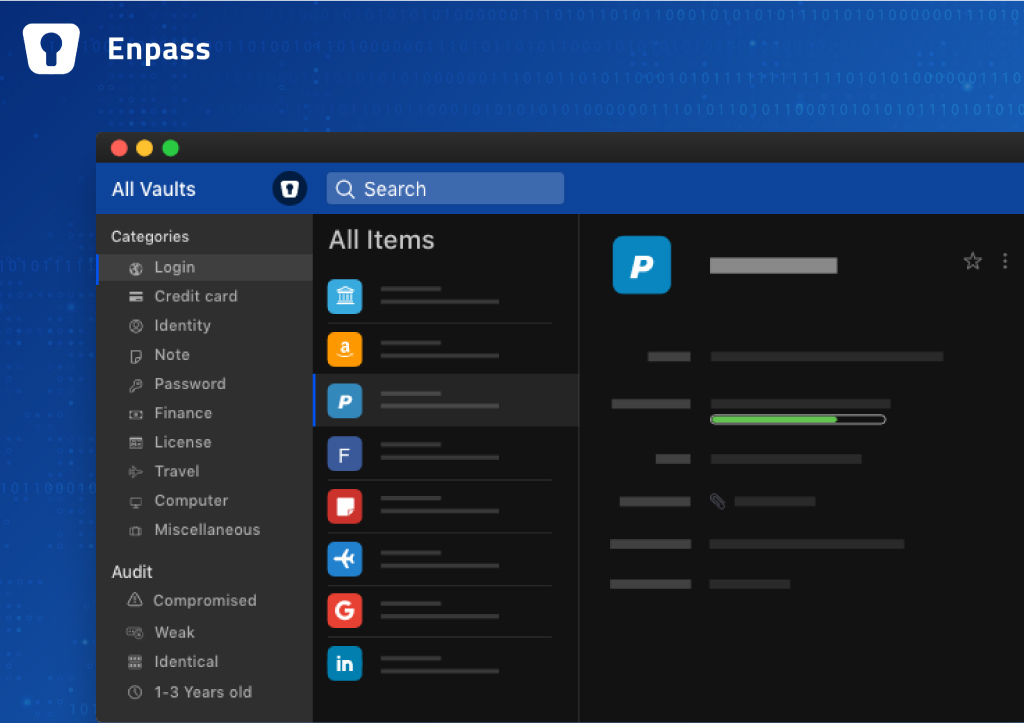Click the clock icon for 1-3 Years old
Viewport: 1024px width, 723px height.
[x=135, y=692]
